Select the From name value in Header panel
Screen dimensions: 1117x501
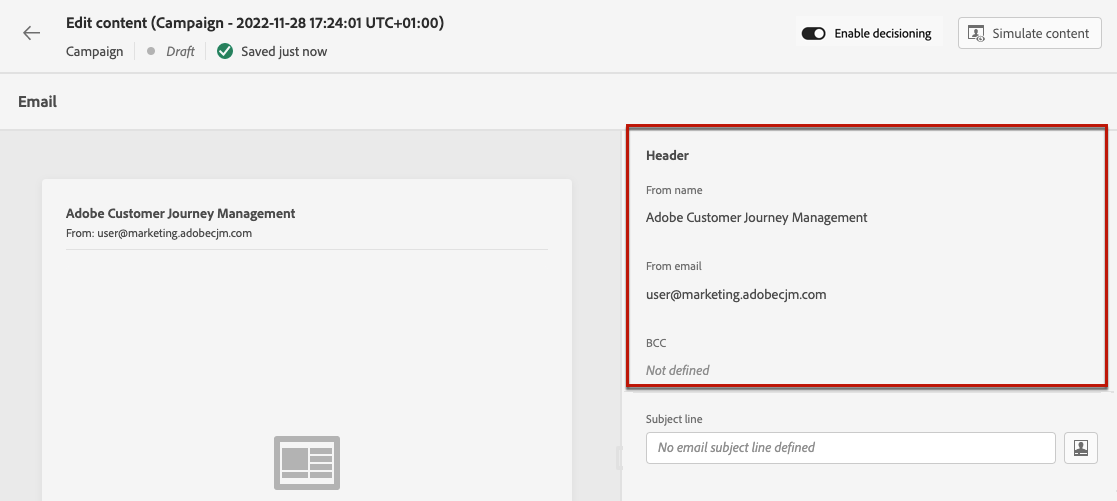(757, 217)
